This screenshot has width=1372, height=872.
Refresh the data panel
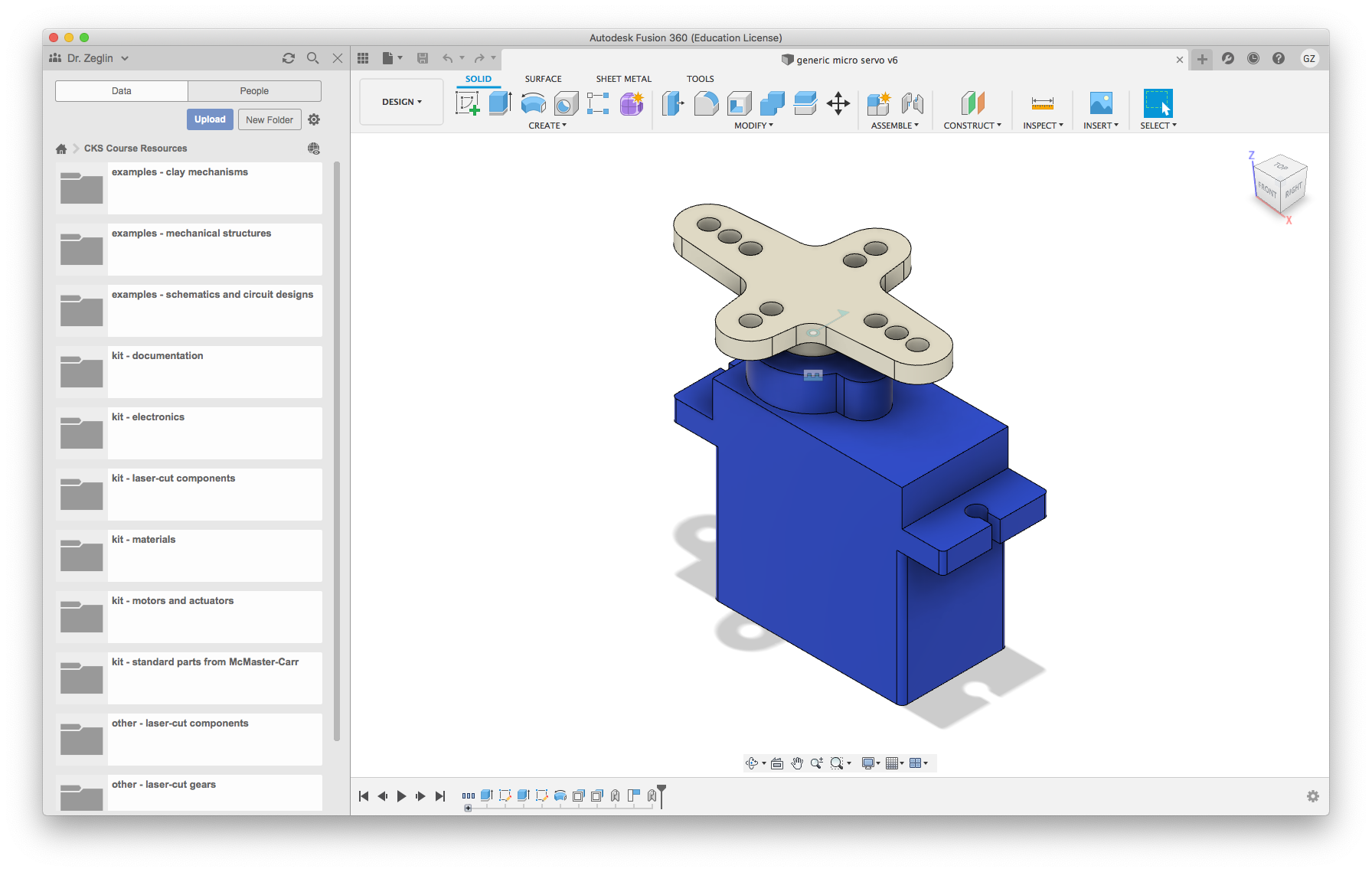pyautogui.click(x=289, y=58)
